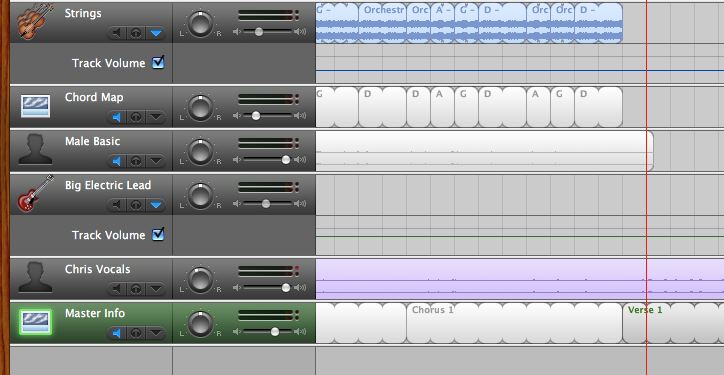
Task: Click the Big Electric Lead pan knob
Action: tap(200, 195)
